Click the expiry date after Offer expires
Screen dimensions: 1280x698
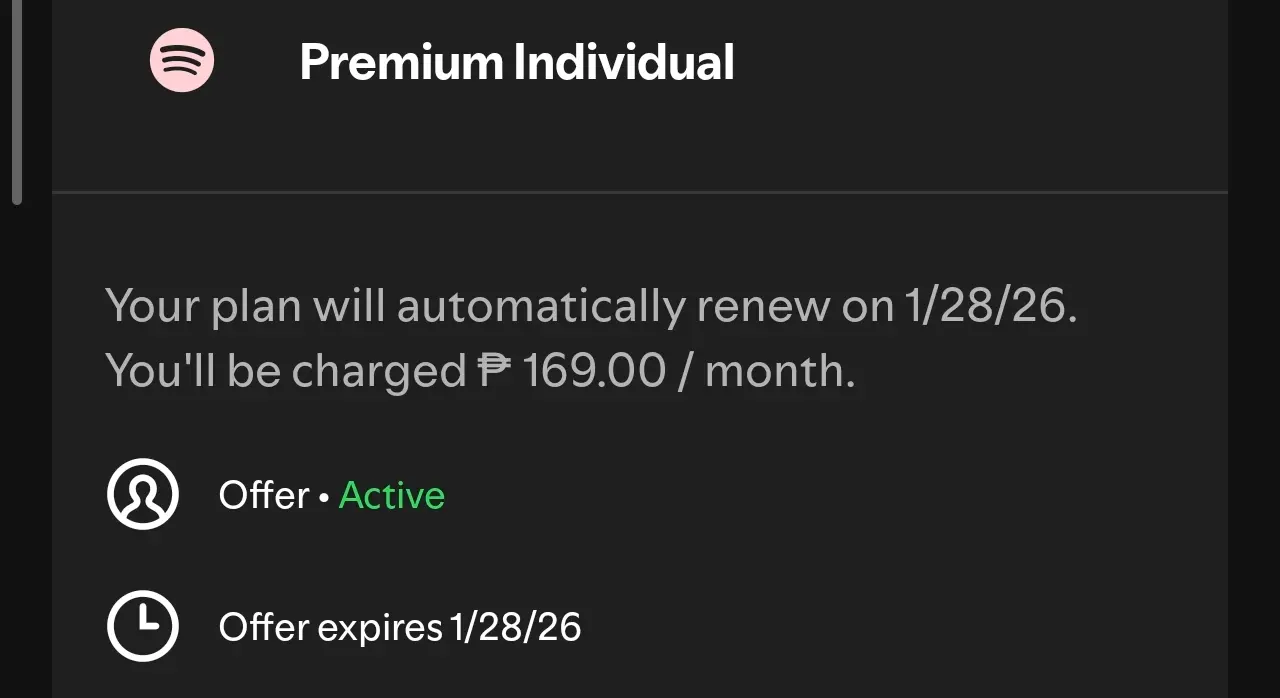516,627
